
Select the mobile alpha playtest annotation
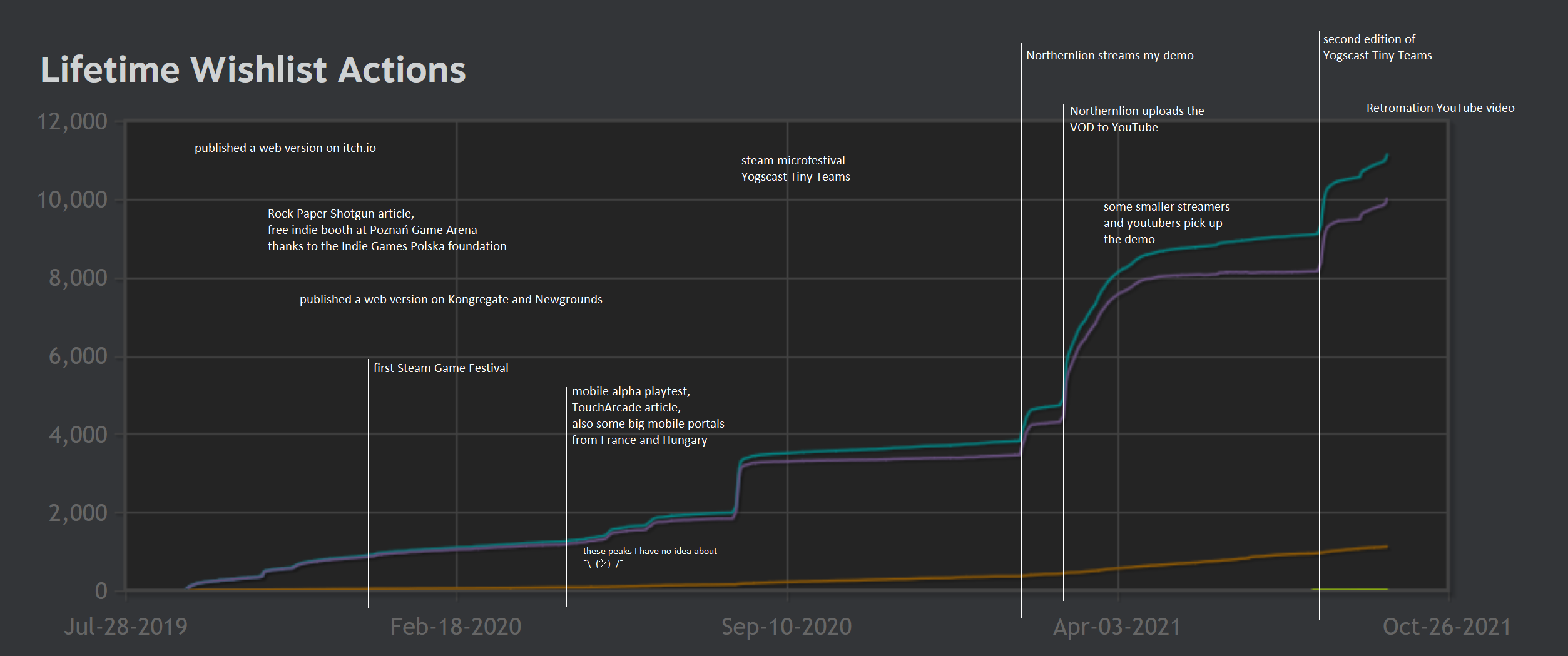click(648, 416)
